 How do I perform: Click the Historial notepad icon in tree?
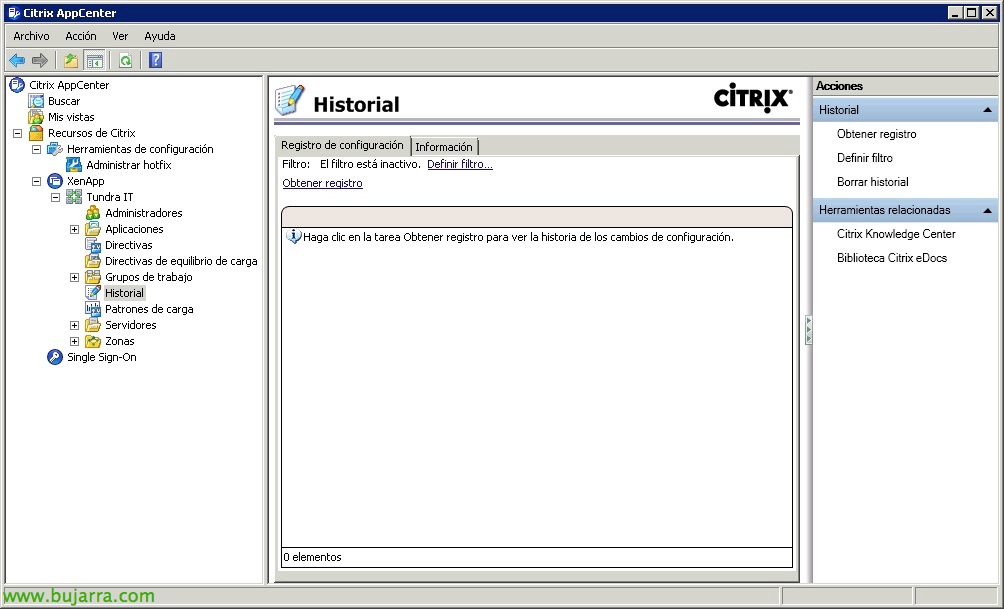pyautogui.click(x=93, y=293)
